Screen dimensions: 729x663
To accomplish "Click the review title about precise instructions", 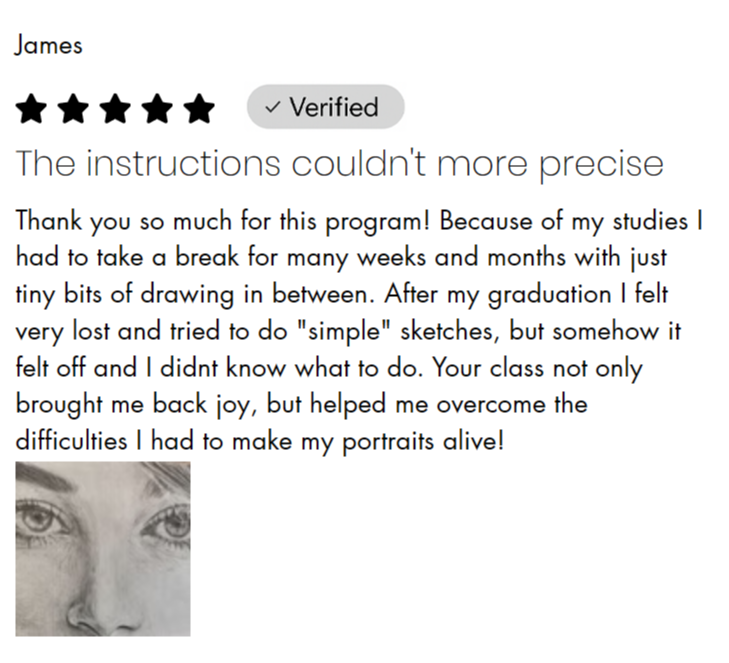I will (x=339, y=164).
